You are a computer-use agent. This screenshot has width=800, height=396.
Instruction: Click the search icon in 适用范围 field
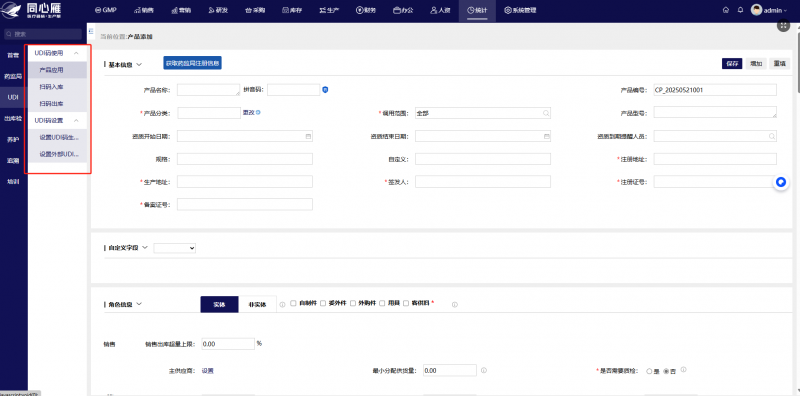pos(545,113)
